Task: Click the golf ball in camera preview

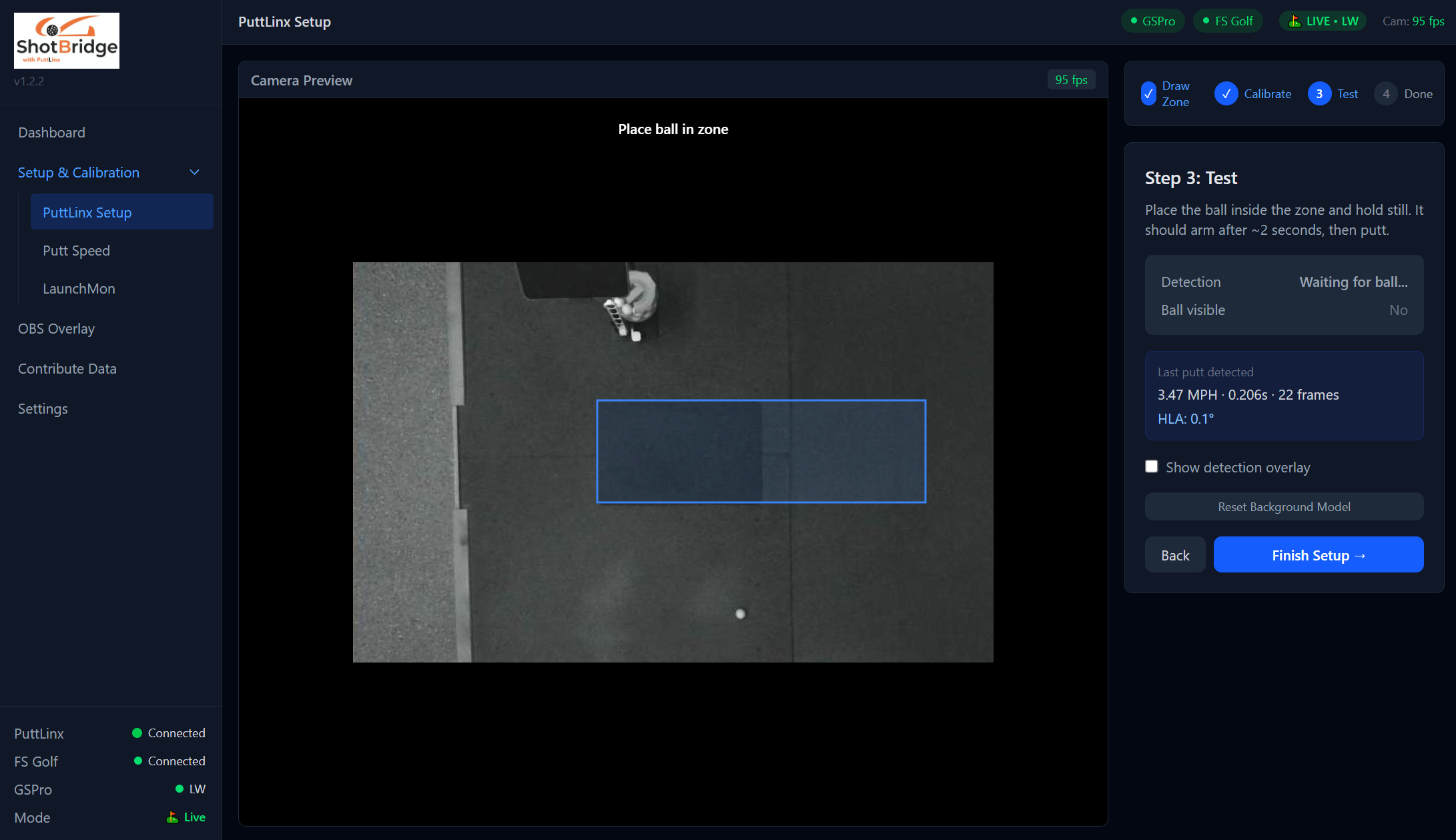Action: (740, 614)
